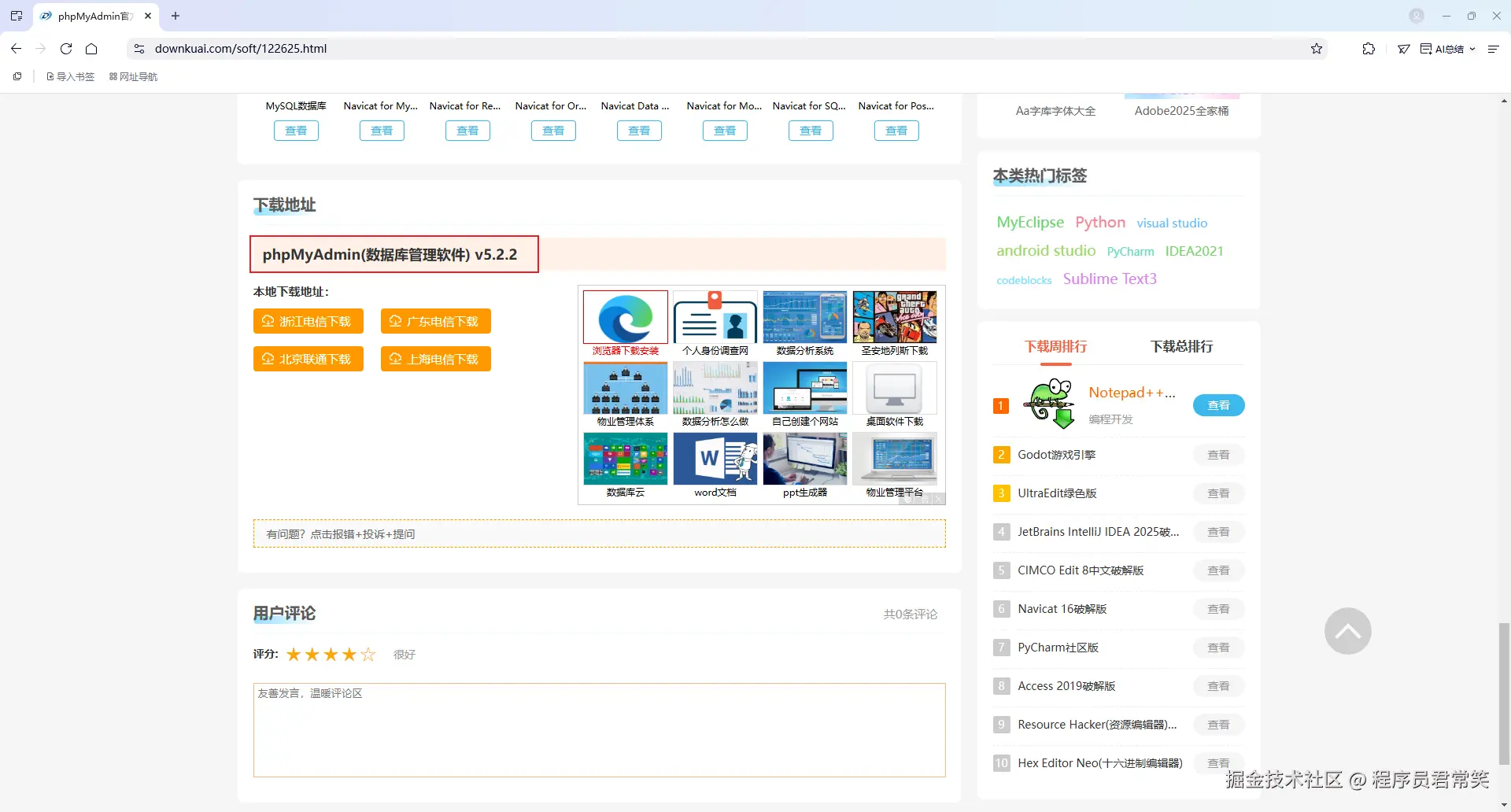Open the tab list icon at top-left
This screenshot has height=812, width=1511.
pyautogui.click(x=17, y=16)
